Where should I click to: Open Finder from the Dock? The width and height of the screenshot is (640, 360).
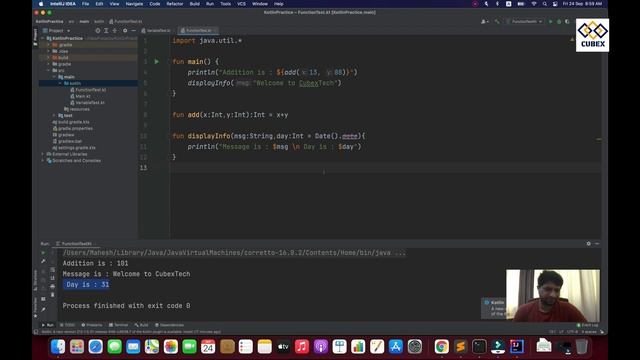click(58, 347)
